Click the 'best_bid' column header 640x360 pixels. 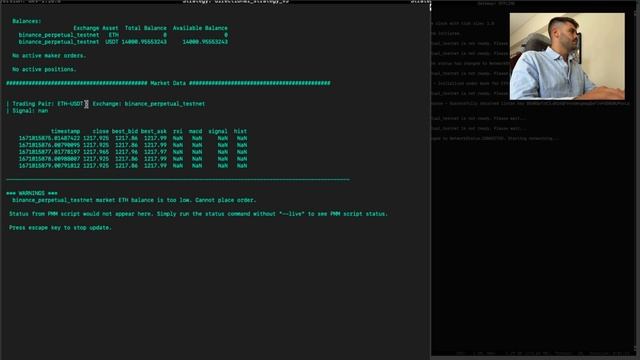pos(124,131)
